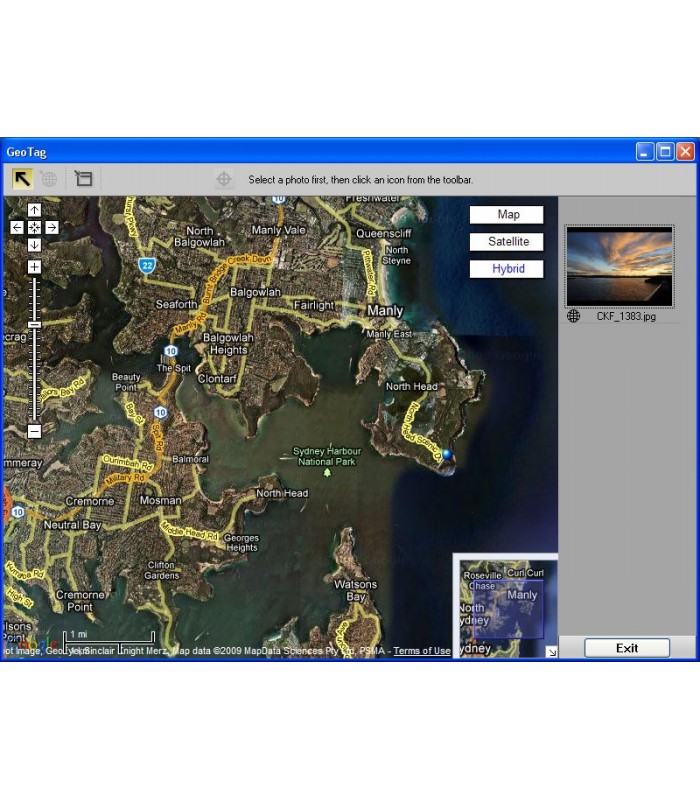700x800 pixels.
Task: Collapse the overview map with the corner arrow
Action: click(x=552, y=652)
